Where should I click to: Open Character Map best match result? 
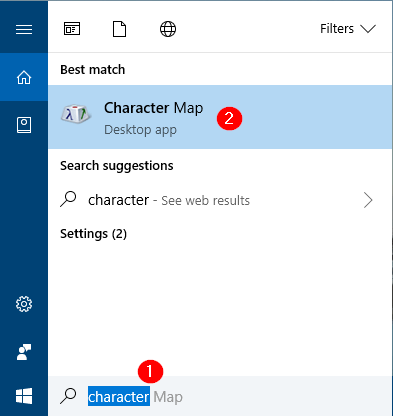[220, 117]
